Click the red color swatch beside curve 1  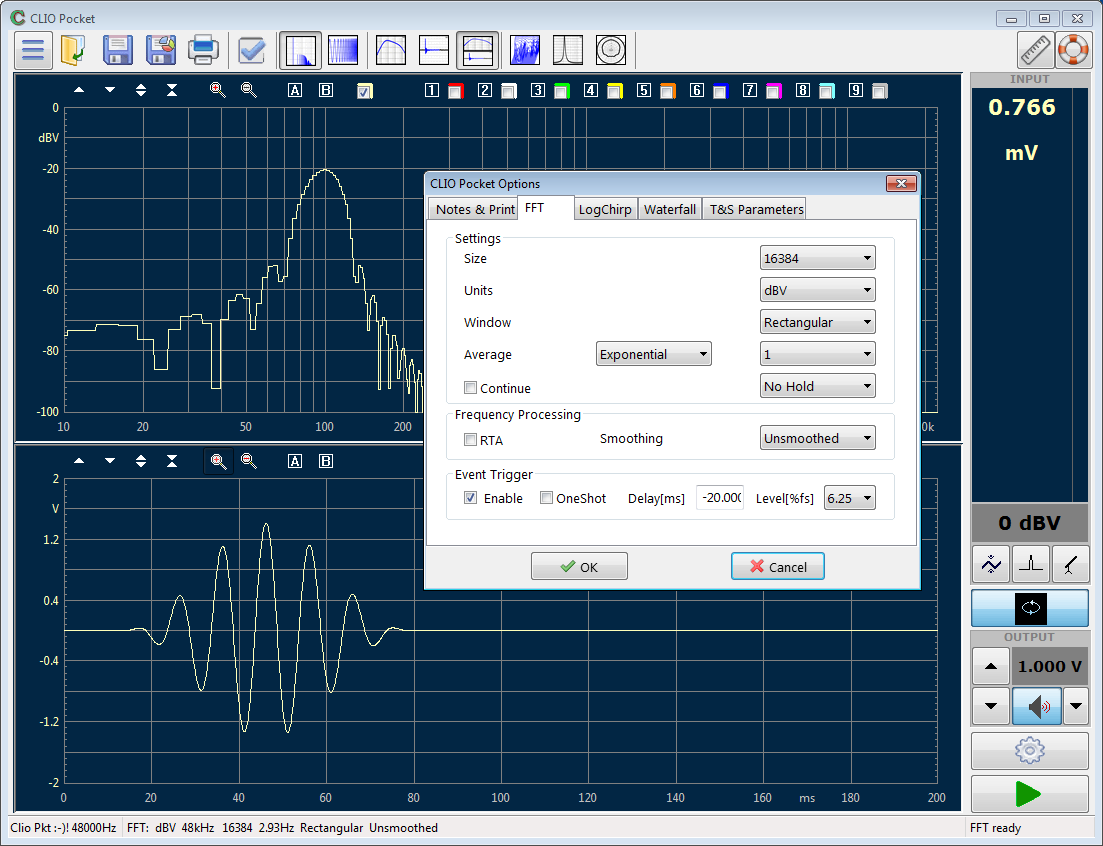pyautogui.click(x=455, y=90)
